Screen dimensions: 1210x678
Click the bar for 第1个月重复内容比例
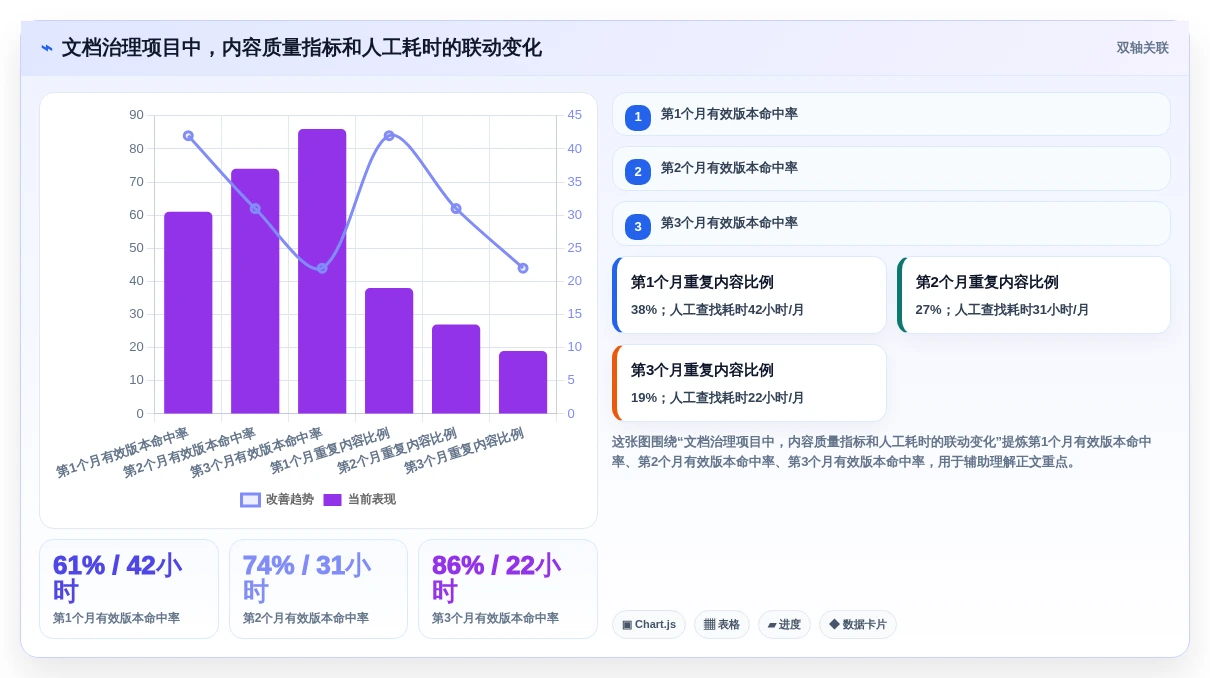pos(389,350)
